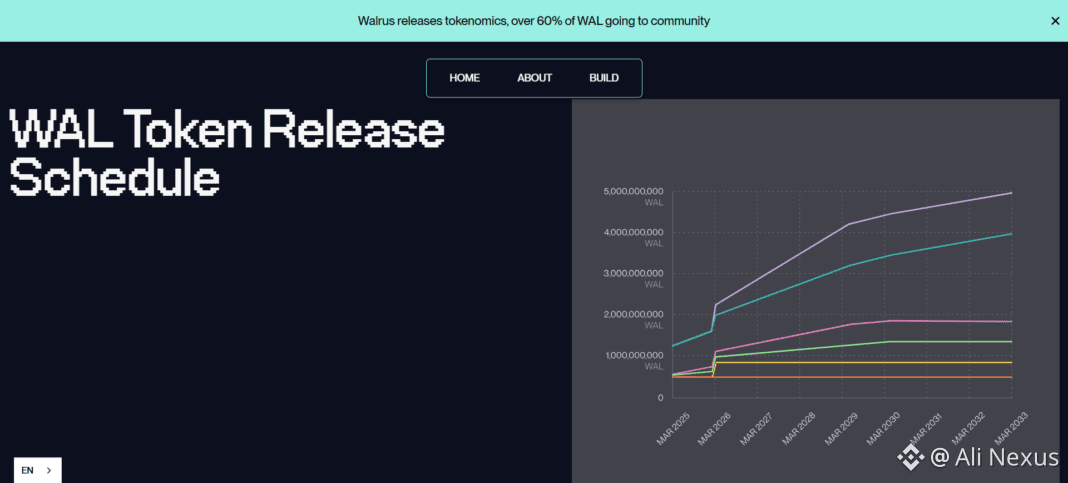
Task: Click the 5,000,000,000 WAL axis label
Action: pyautogui.click(x=633, y=197)
